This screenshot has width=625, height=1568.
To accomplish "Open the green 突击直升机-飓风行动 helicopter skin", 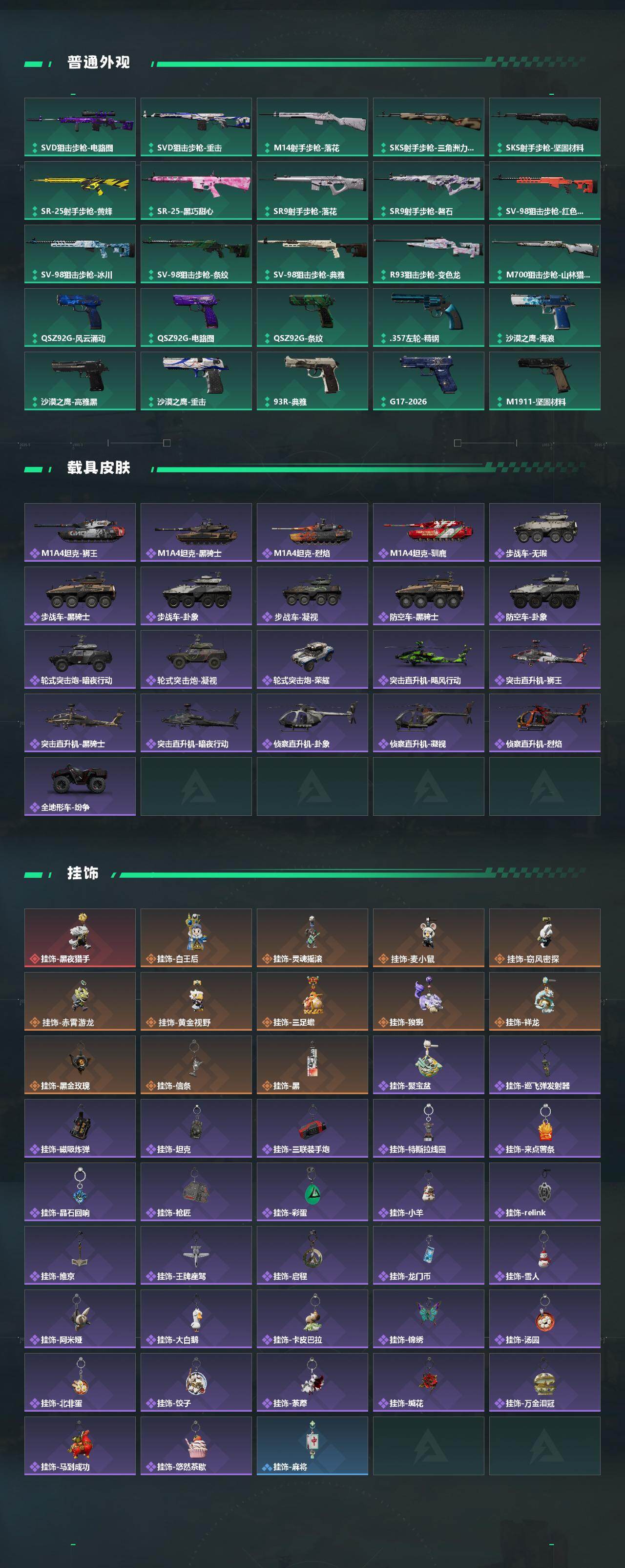I will point(428,659).
